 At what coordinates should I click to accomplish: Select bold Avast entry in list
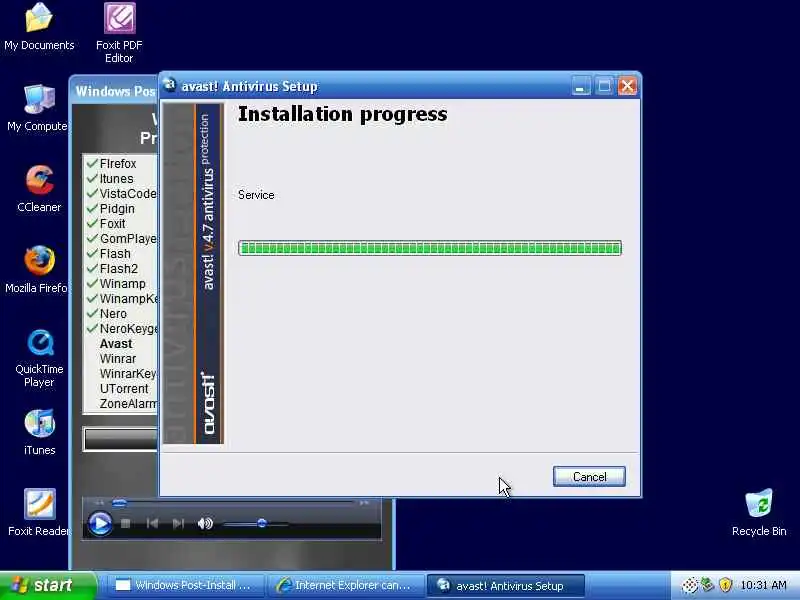click(x=116, y=343)
